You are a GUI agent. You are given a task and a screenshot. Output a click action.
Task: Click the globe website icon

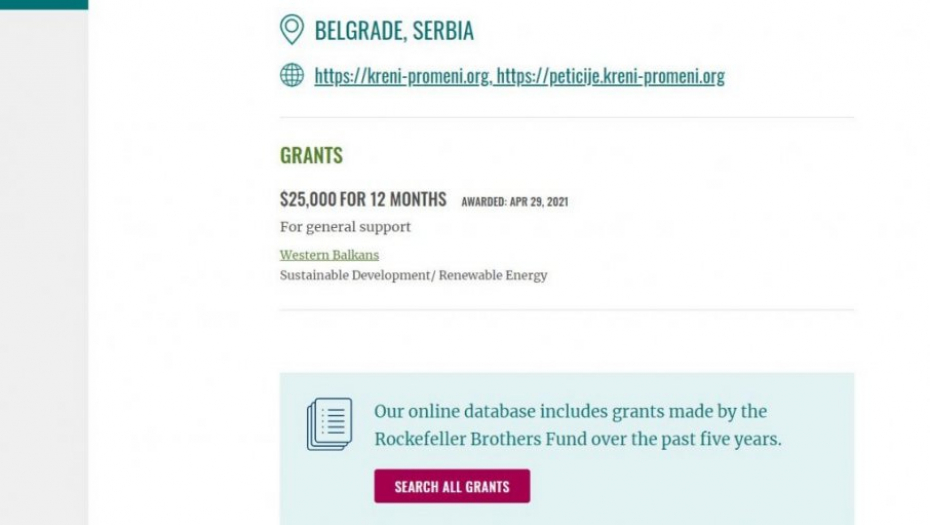tap(291, 75)
